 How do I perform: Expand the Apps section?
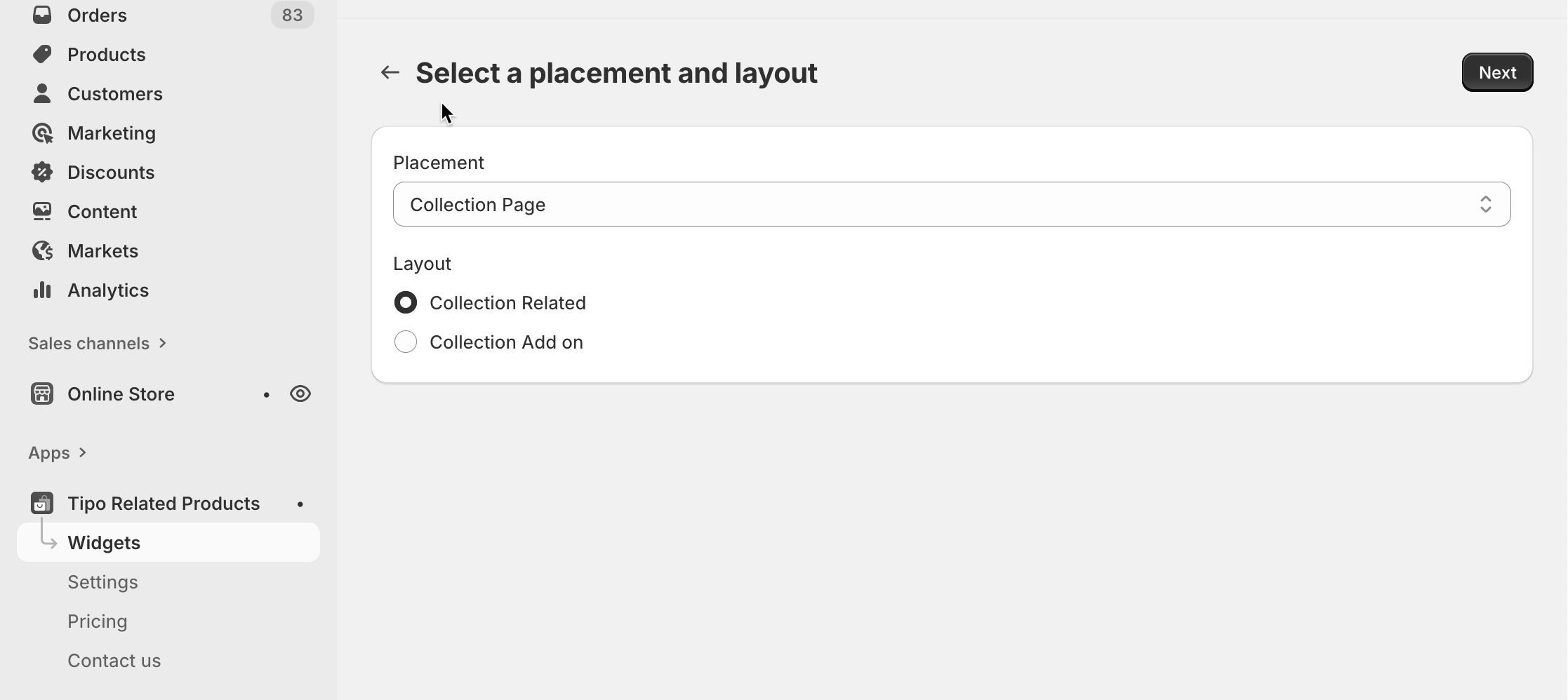(x=58, y=453)
